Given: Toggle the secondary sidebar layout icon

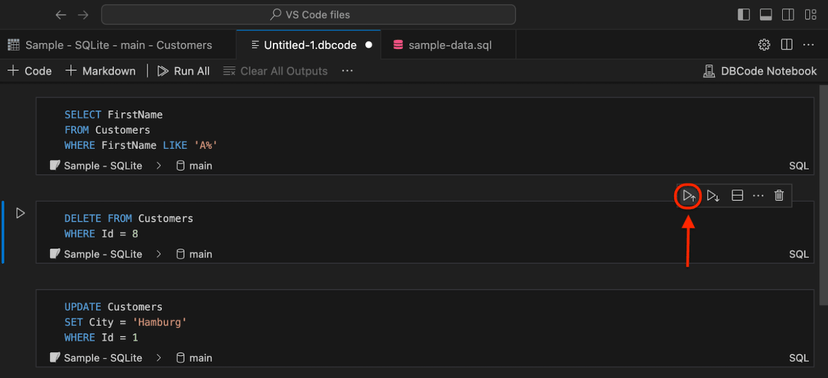Looking at the screenshot, I should click(788, 15).
